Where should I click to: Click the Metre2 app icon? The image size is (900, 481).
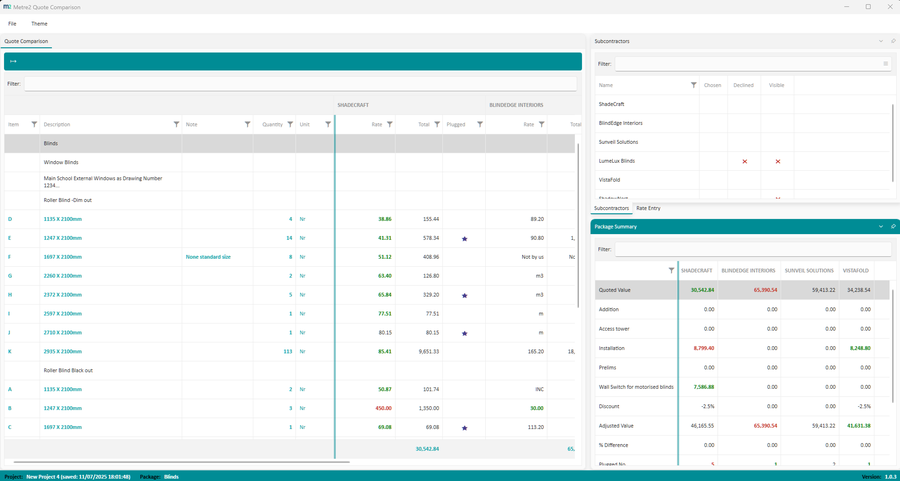click(x=7, y=7)
